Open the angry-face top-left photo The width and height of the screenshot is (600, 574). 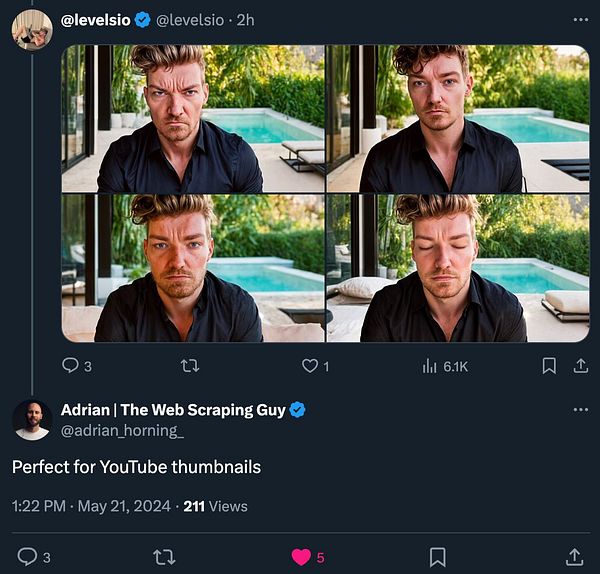[x=192, y=118]
